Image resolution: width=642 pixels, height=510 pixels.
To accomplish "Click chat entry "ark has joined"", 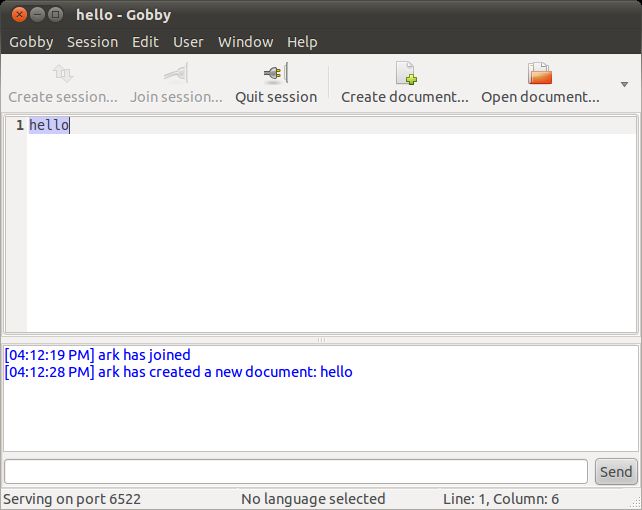I will (x=97, y=354).
